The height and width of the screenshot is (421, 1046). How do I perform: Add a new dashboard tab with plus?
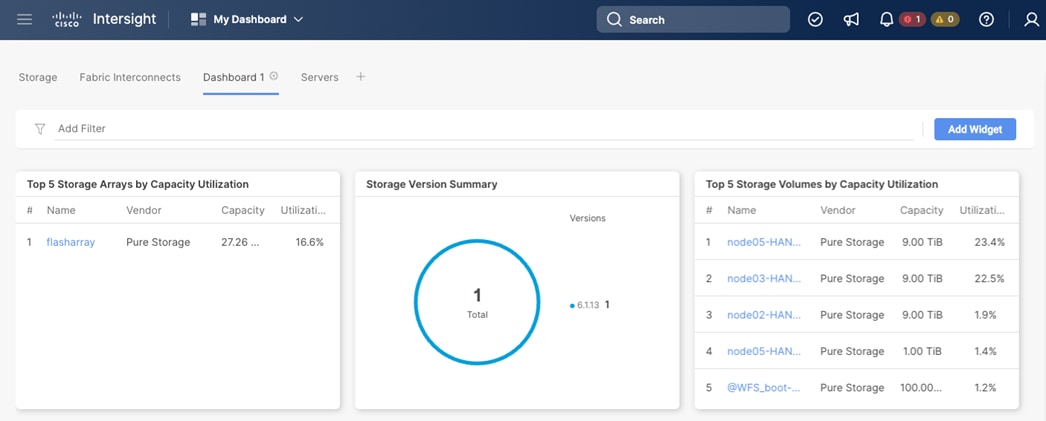[x=360, y=77]
